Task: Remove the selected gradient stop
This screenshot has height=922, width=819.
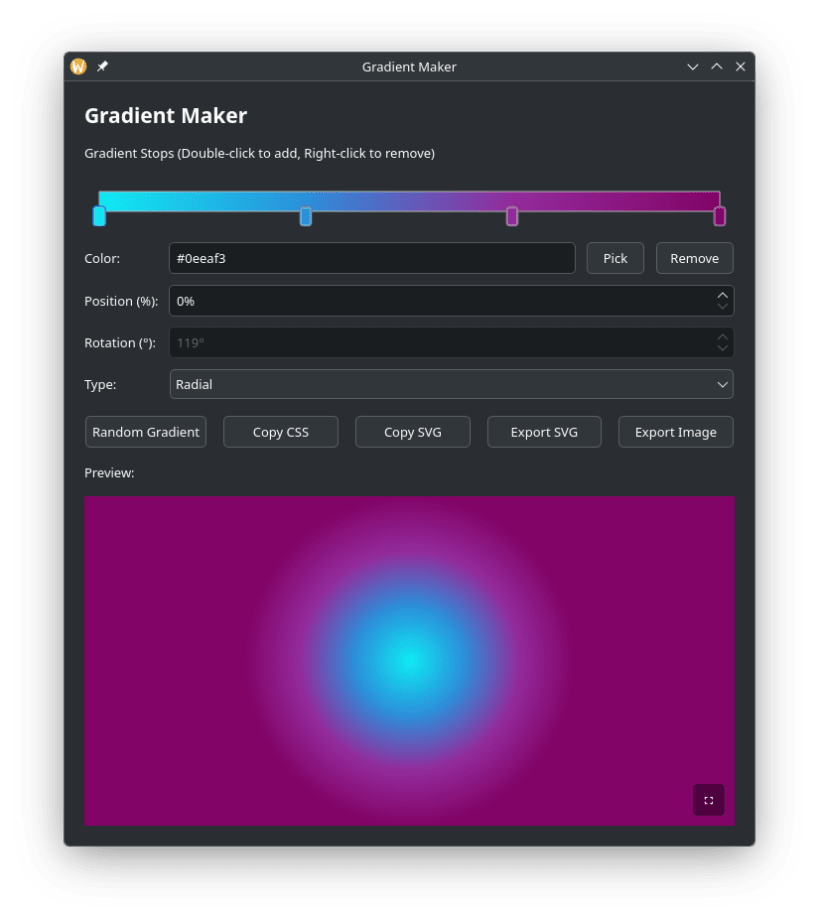Action: [694, 257]
